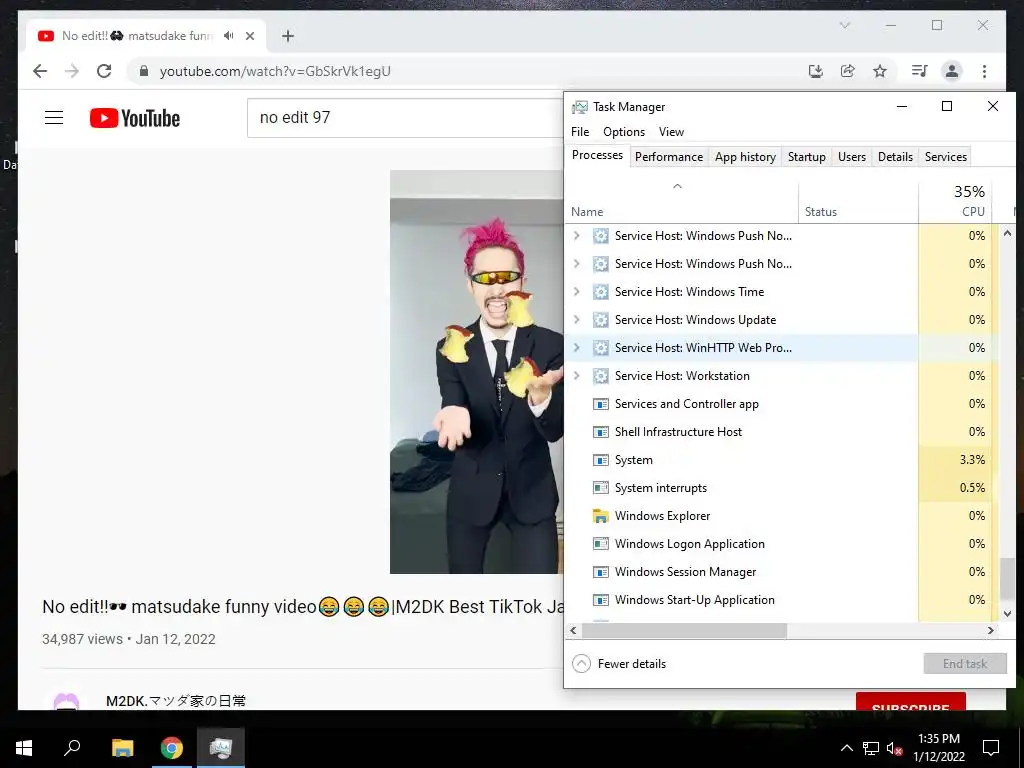Select Windows Start-Up Application process
Viewport: 1024px width, 768px height.
[781, 600]
